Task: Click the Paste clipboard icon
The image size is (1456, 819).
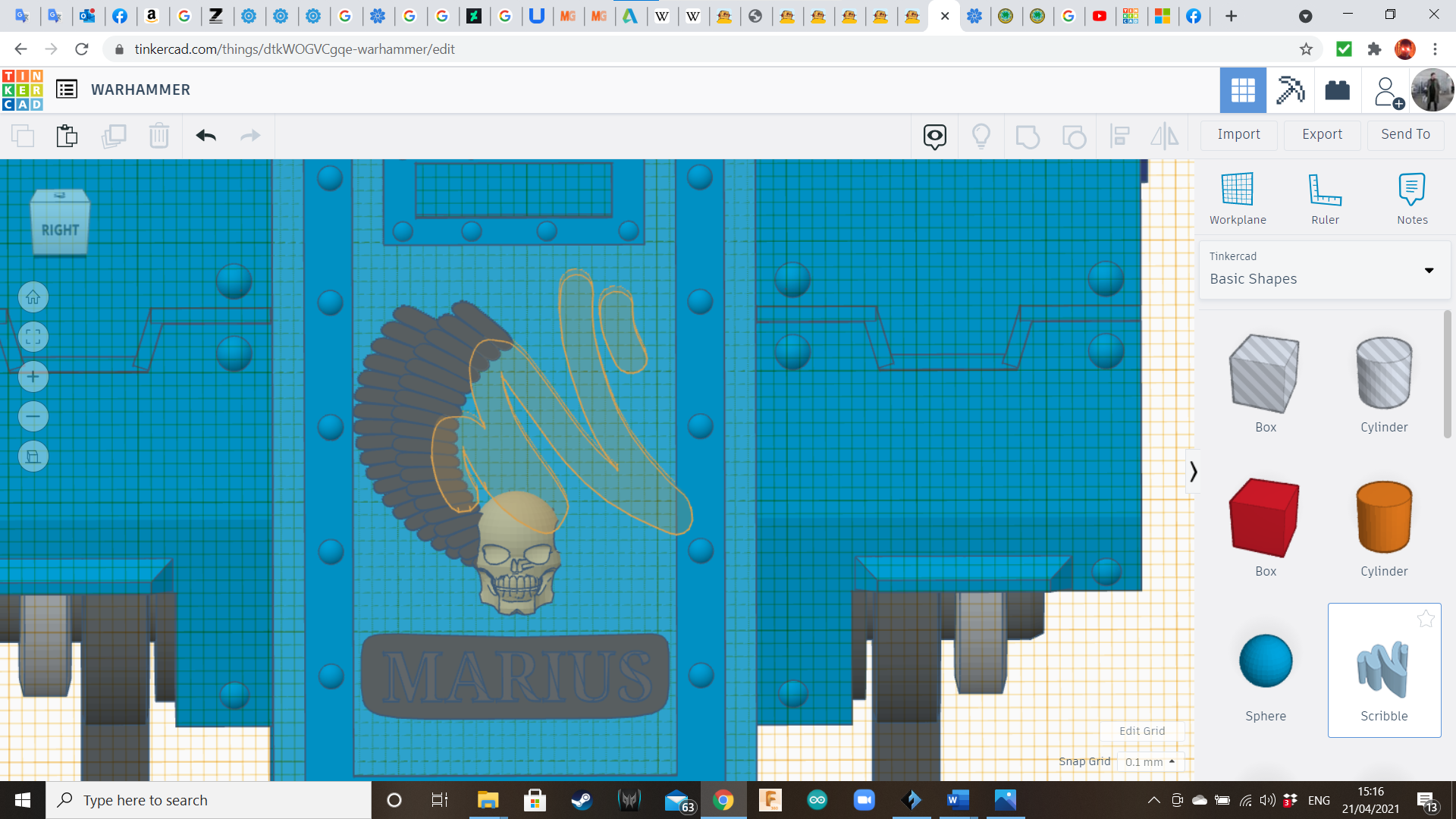Action: [67, 136]
